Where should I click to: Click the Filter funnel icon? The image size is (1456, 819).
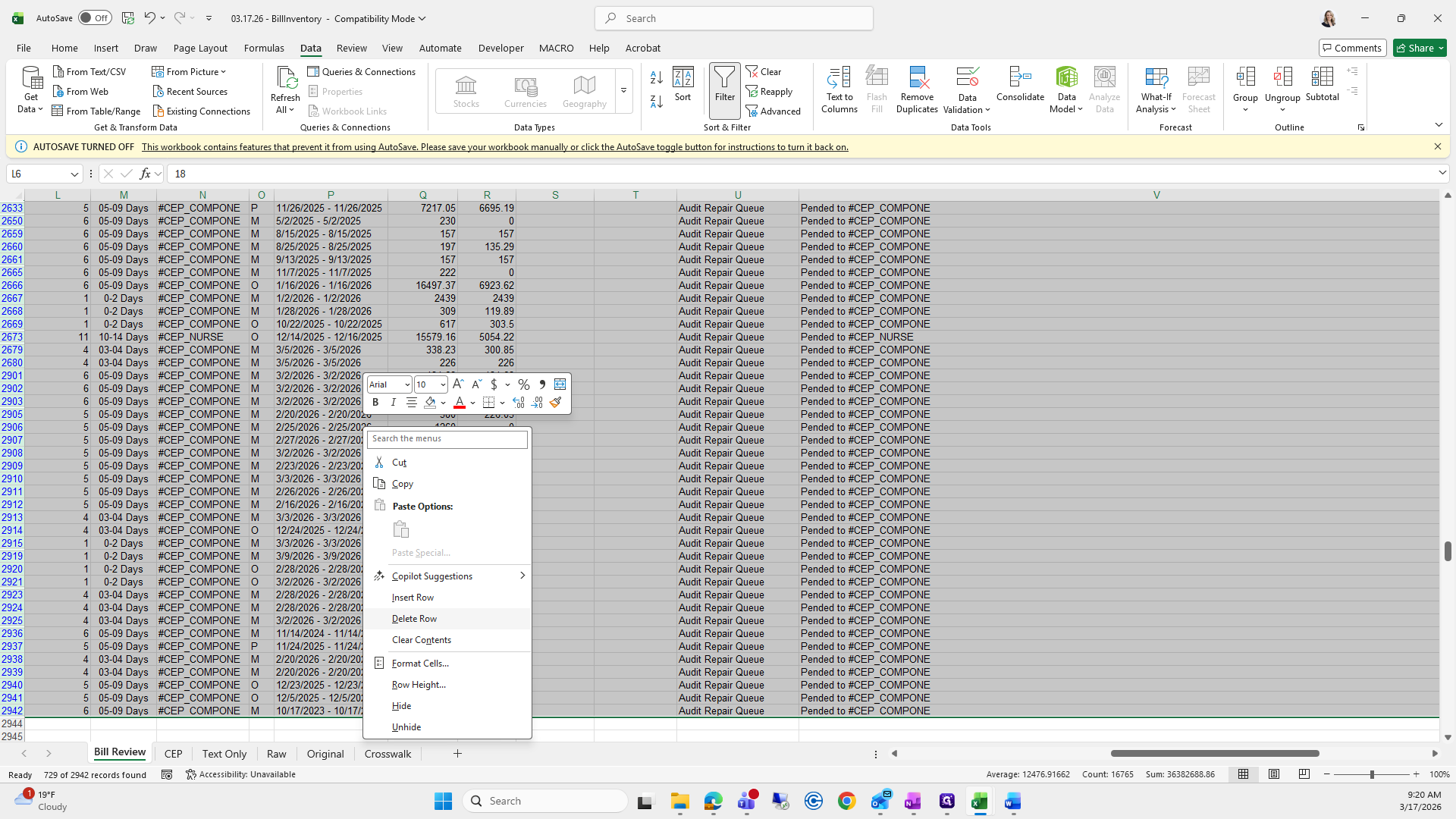point(724,83)
